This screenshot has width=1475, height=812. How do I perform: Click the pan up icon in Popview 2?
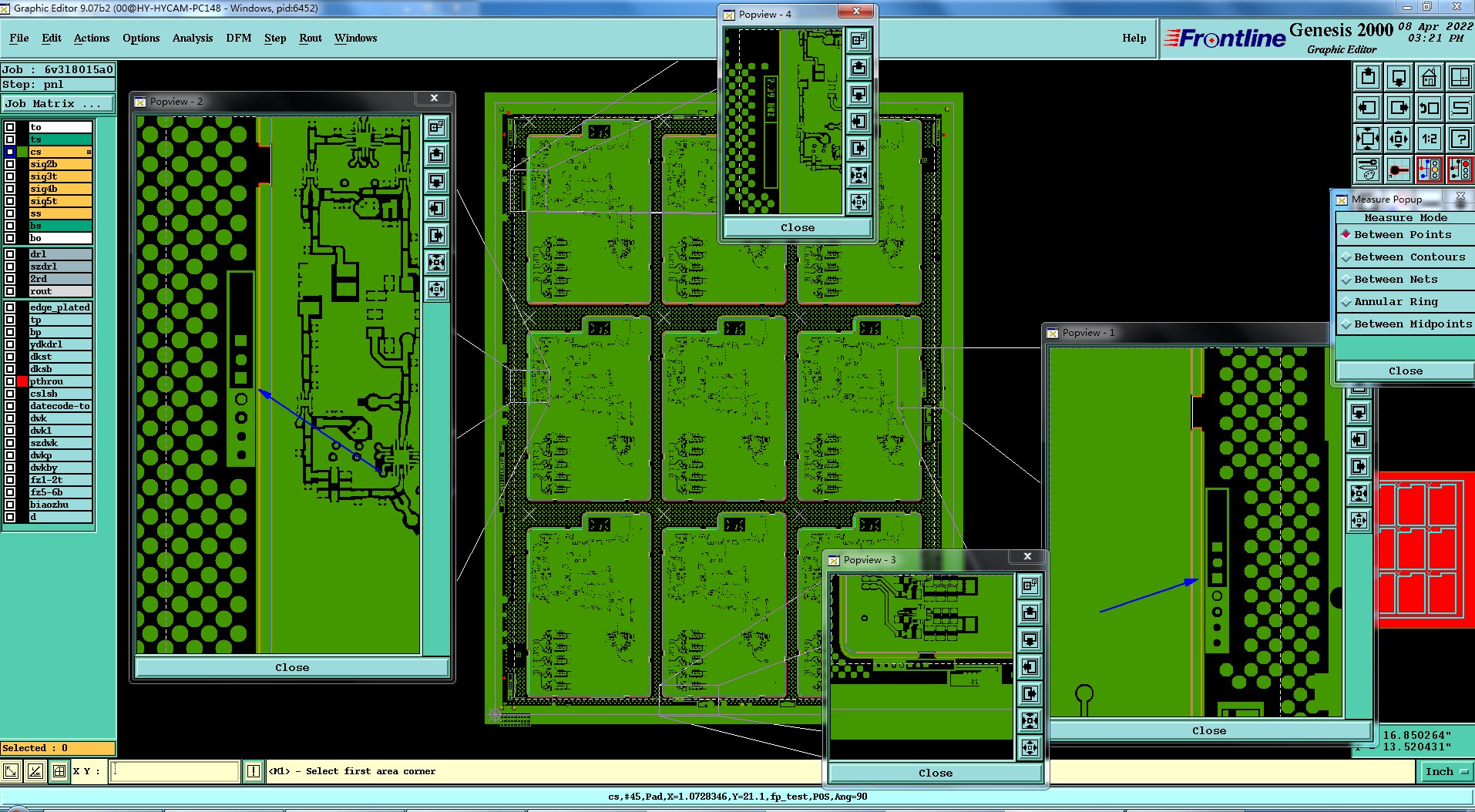436,154
